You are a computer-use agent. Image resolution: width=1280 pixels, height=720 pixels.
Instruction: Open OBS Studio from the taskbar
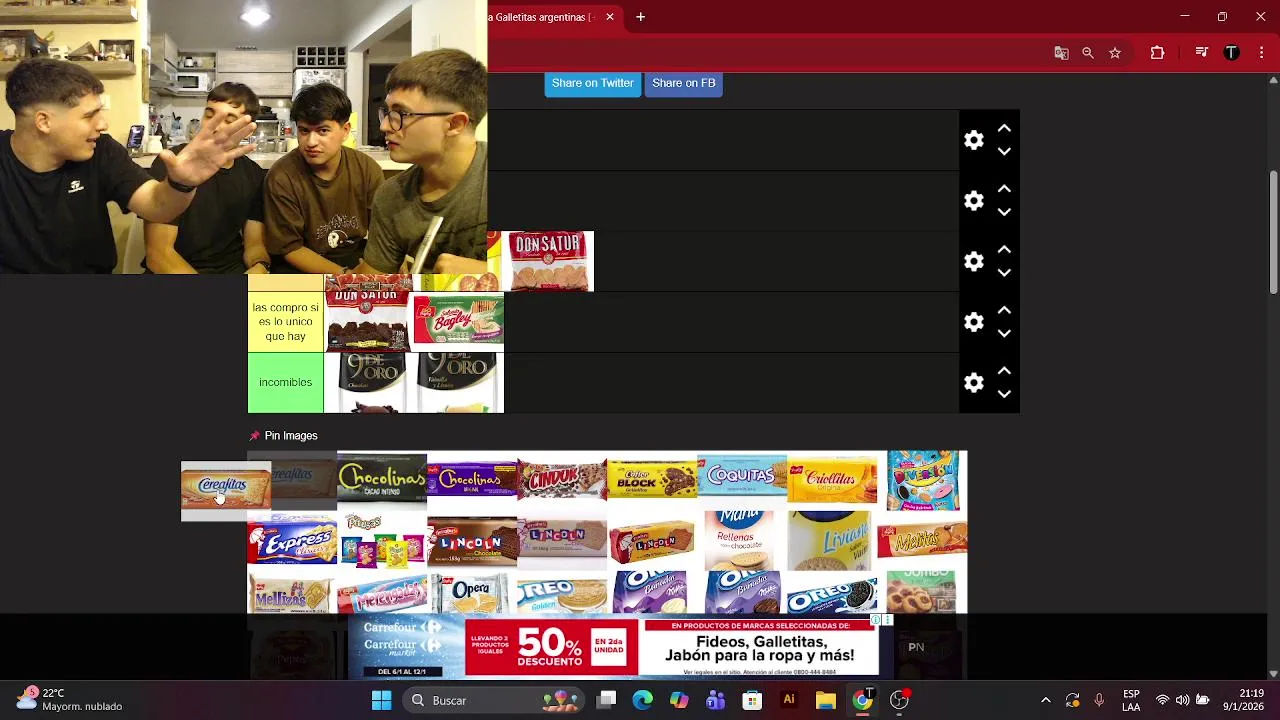click(900, 700)
